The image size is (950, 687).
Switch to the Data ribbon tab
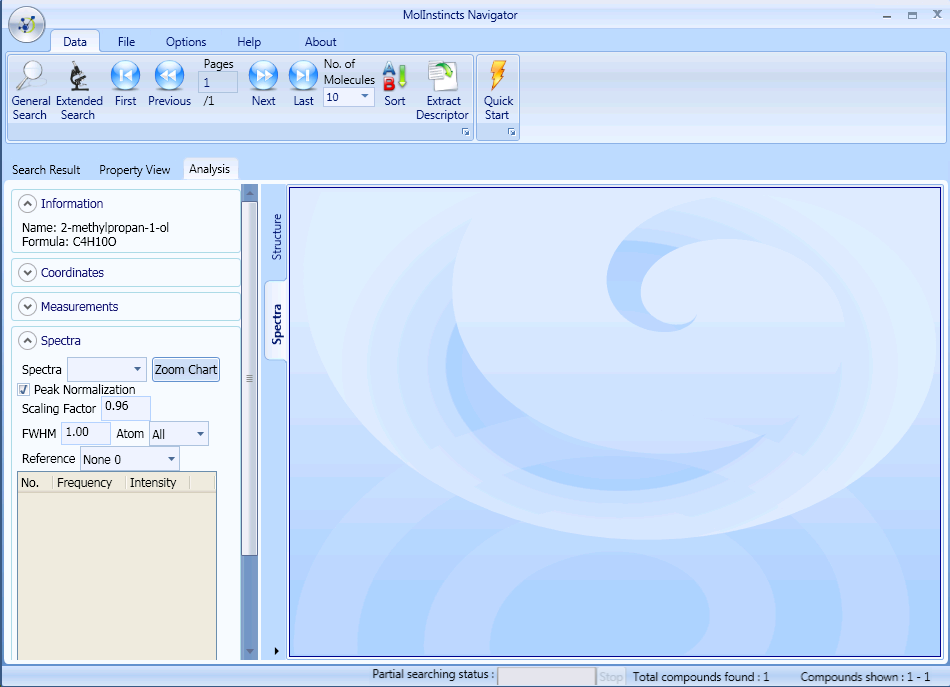(x=75, y=42)
